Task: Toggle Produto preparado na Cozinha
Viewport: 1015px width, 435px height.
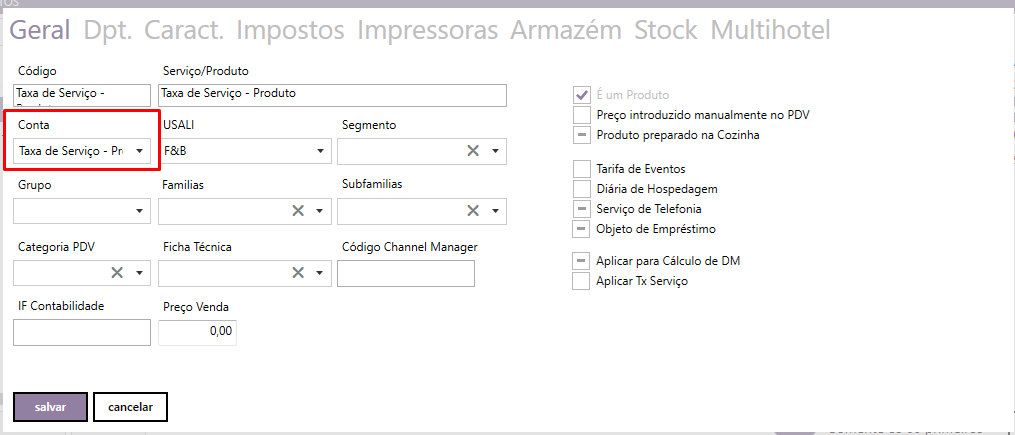Action: 582,135
